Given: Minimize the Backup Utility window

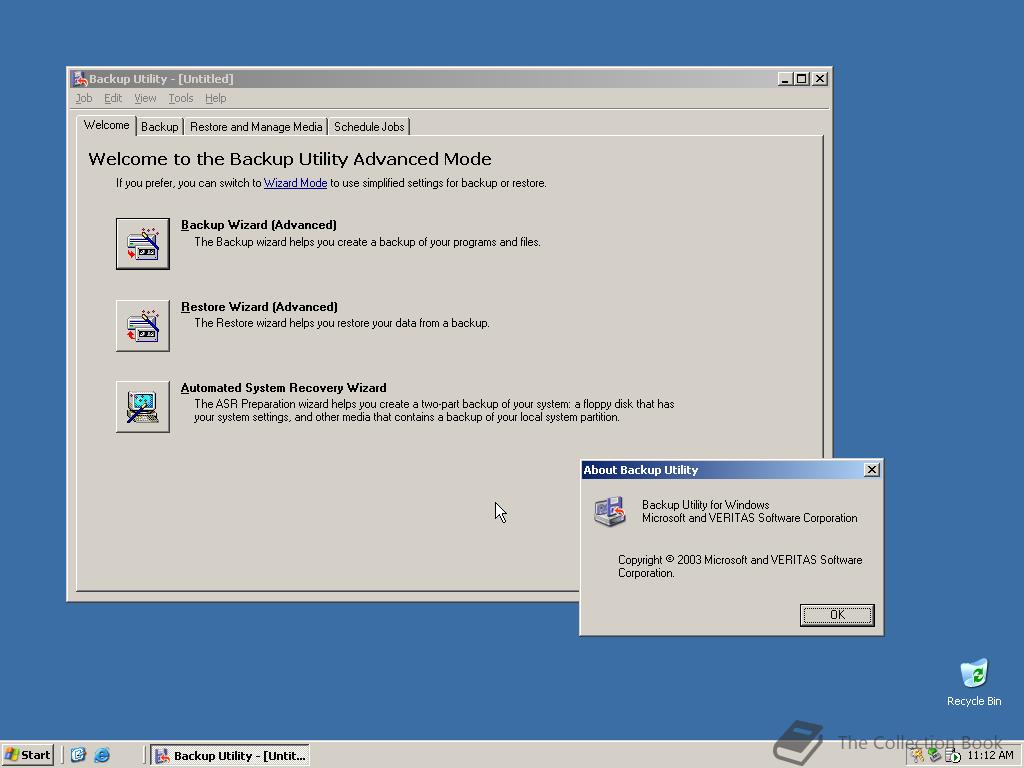Looking at the screenshot, I should tap(786, 79).
